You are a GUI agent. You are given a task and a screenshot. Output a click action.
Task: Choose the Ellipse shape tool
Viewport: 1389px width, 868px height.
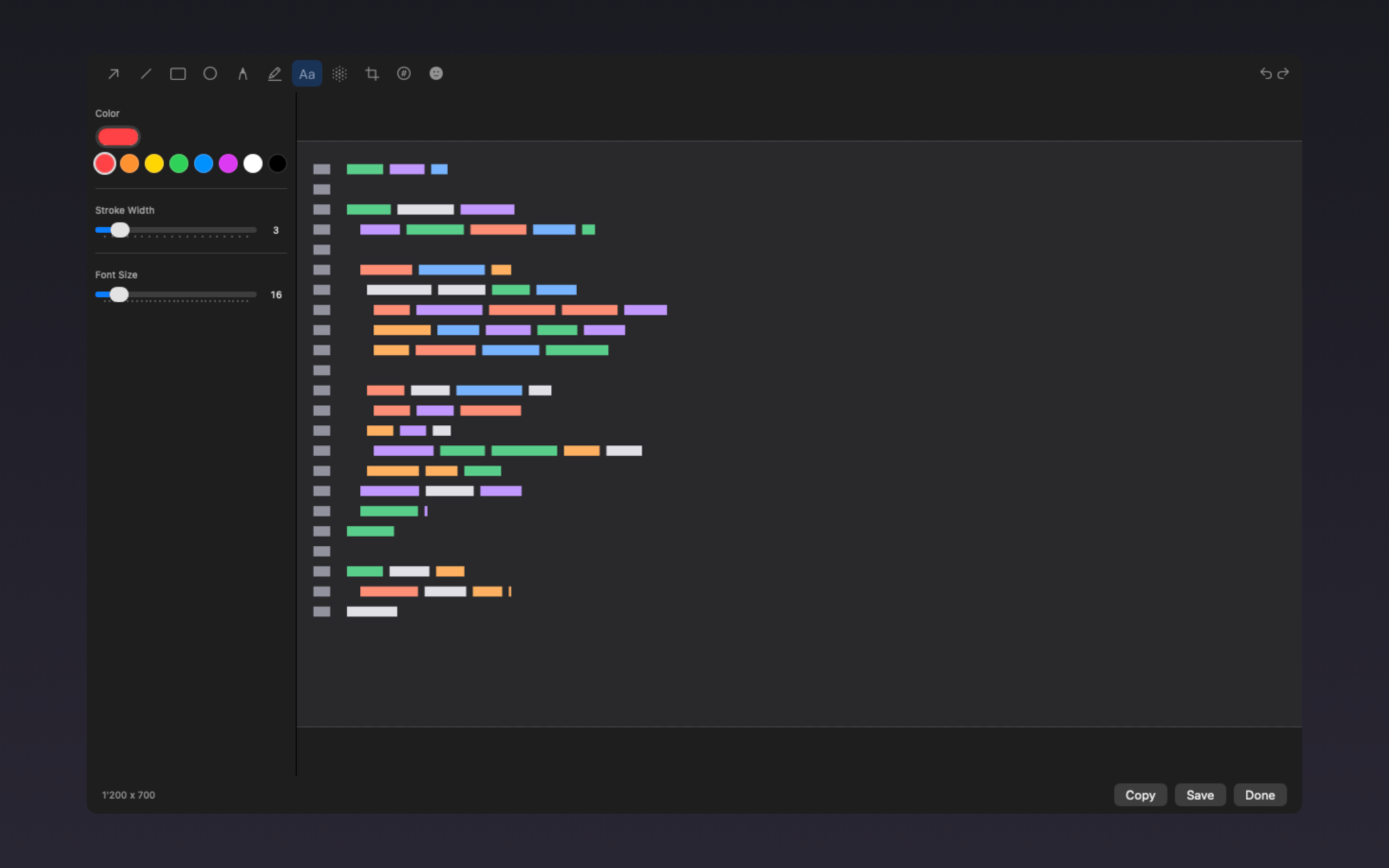point(210,73)
